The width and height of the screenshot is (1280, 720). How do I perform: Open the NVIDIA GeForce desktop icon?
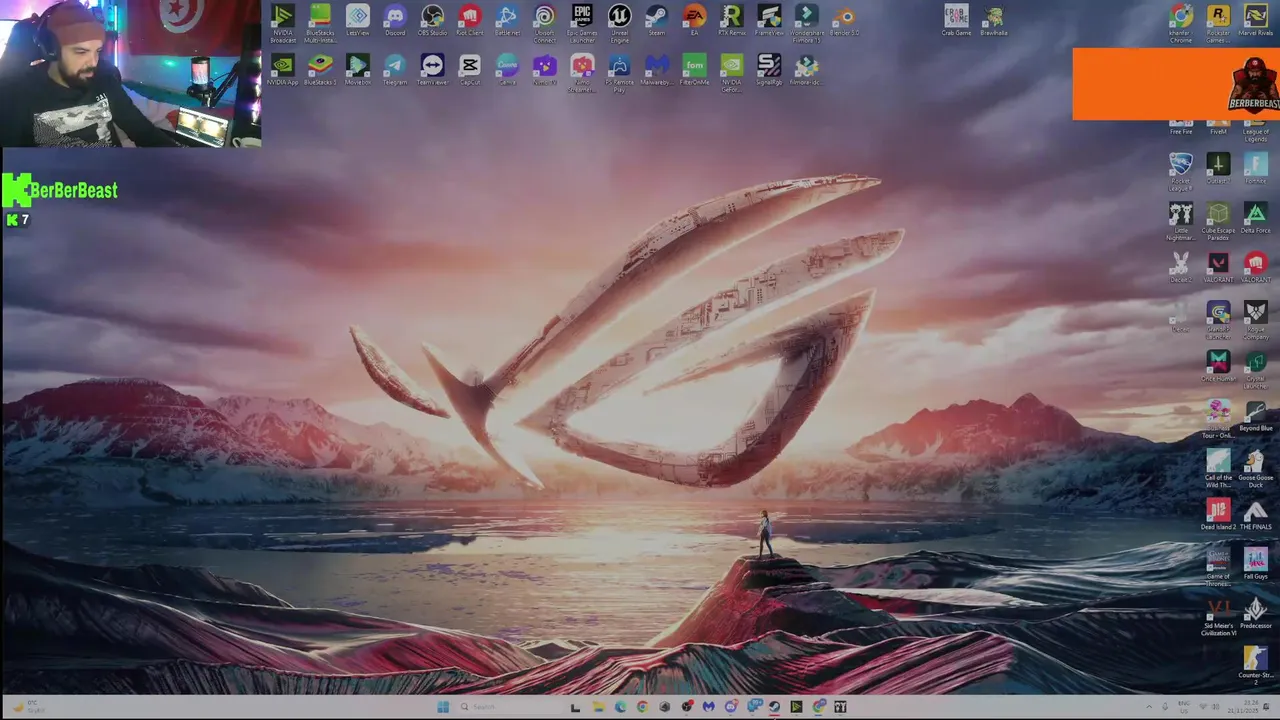(731, 73)
